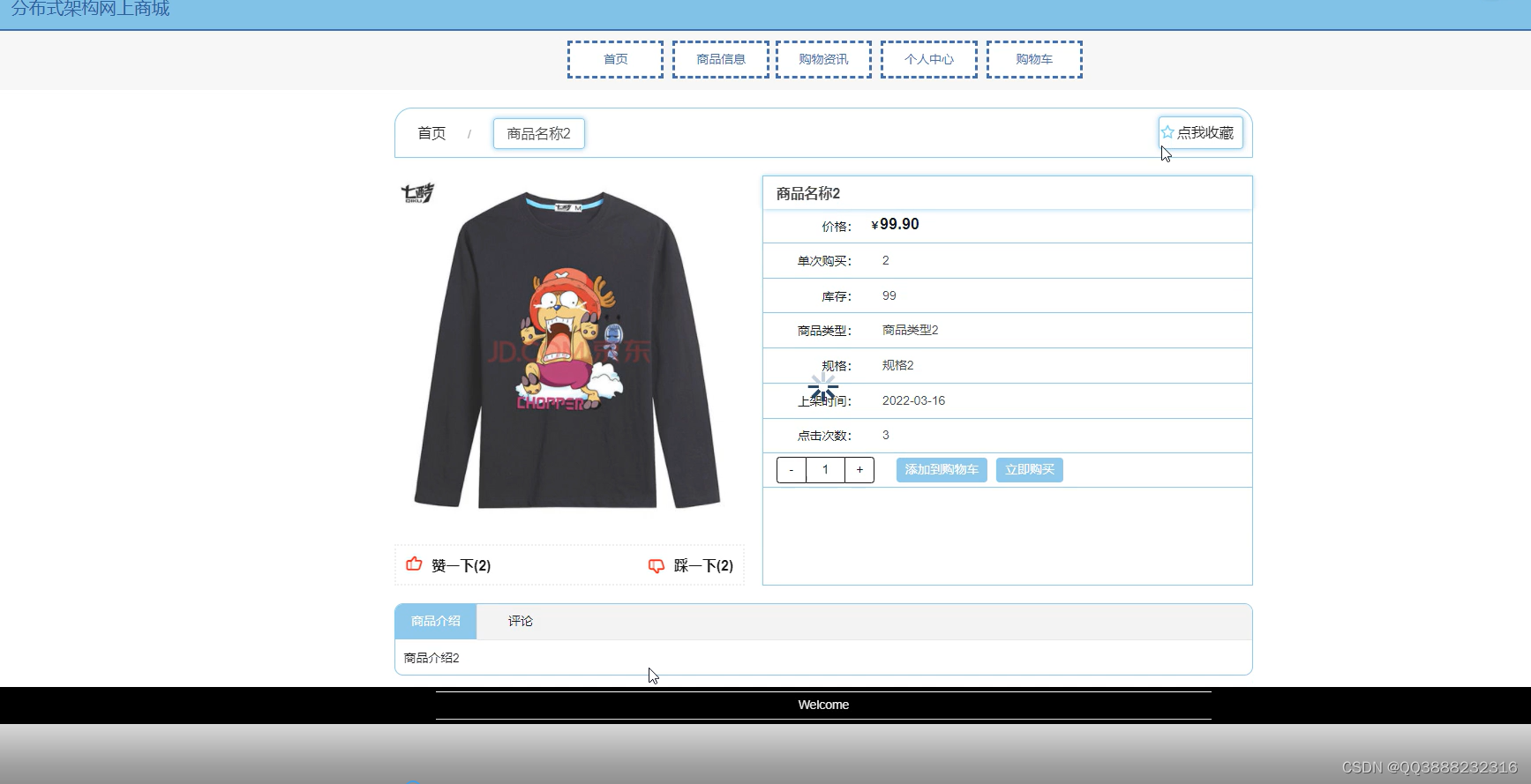
Task: Click the quantity input field
Action: coord(825,470)
